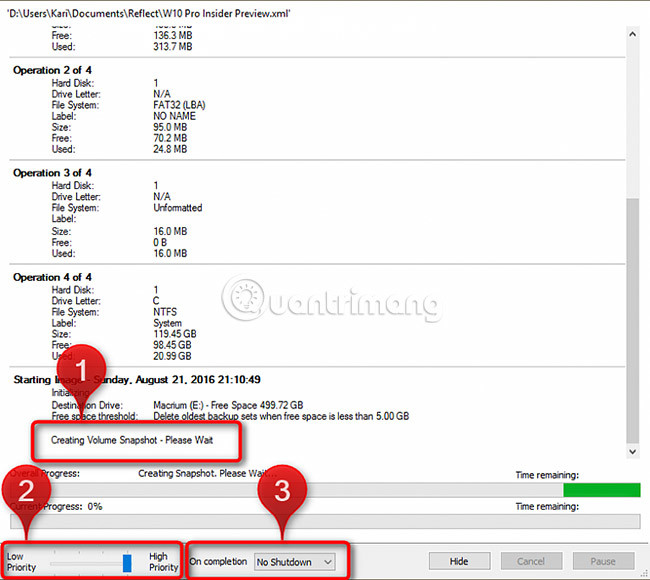Click the 'FAT32 (LBA)' file system value
Image resolution: width=650 pixels, height=580 pixels.
(x=179, y=105)
